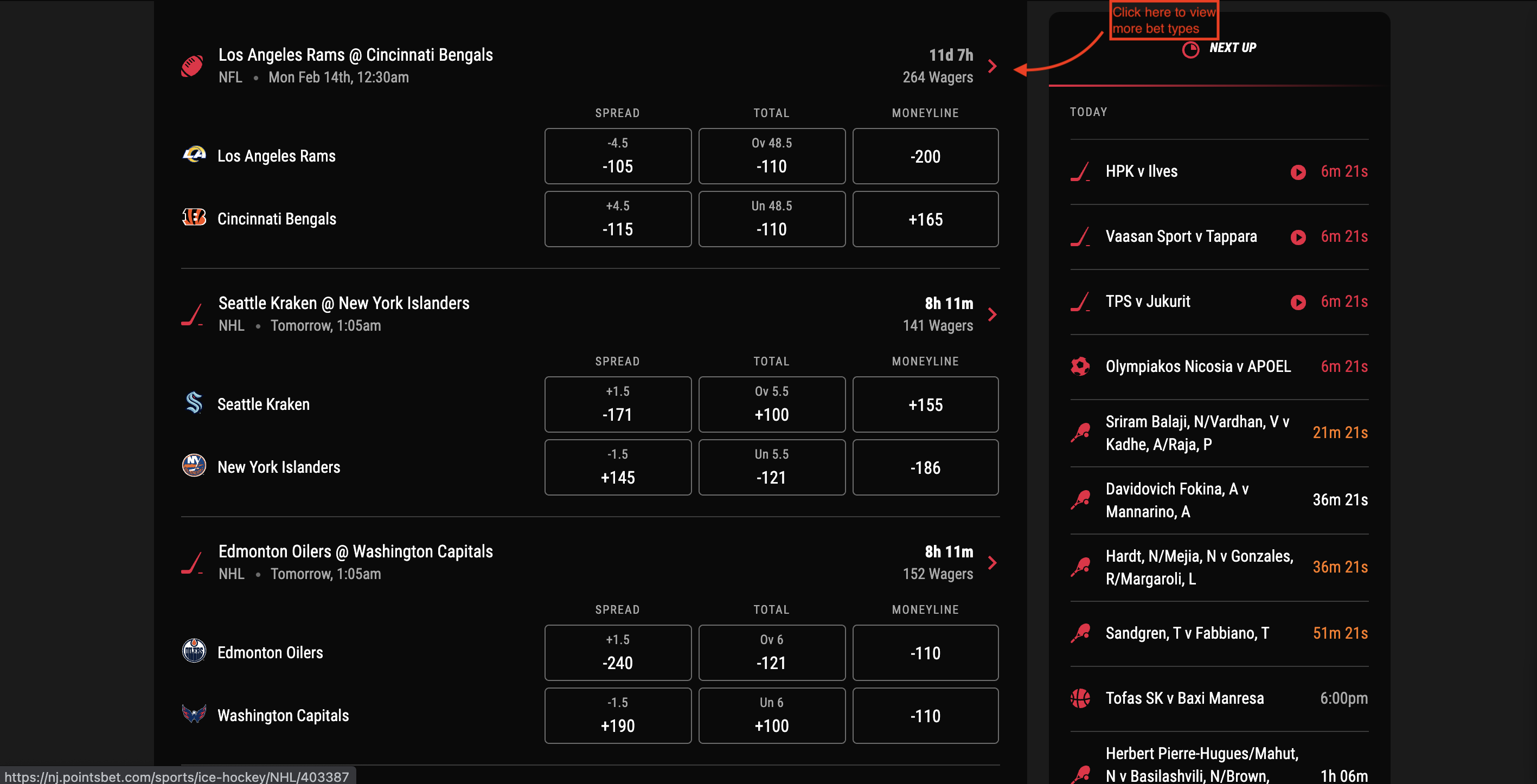This screenshot has height=784, width=1537.
Task: Open Seattle Kraken @ New York Islanders event
Action: point(344,303)
